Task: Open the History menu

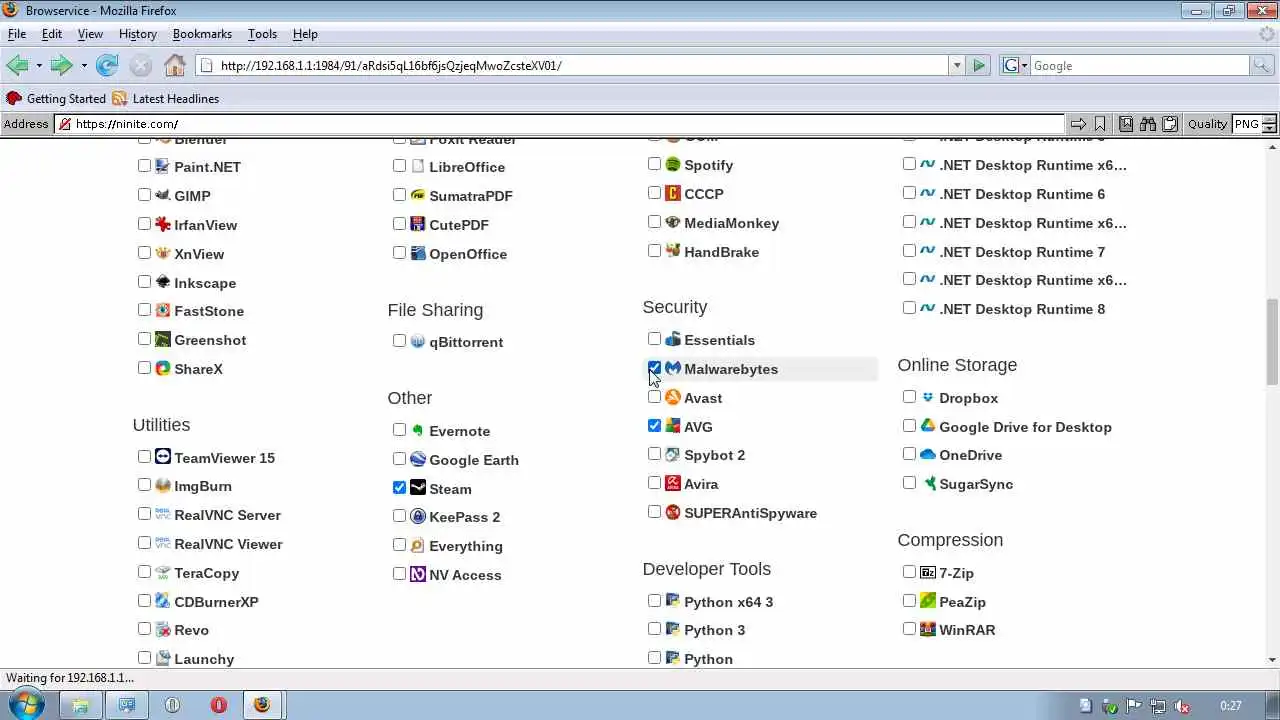Action: [x=138, y=34]
